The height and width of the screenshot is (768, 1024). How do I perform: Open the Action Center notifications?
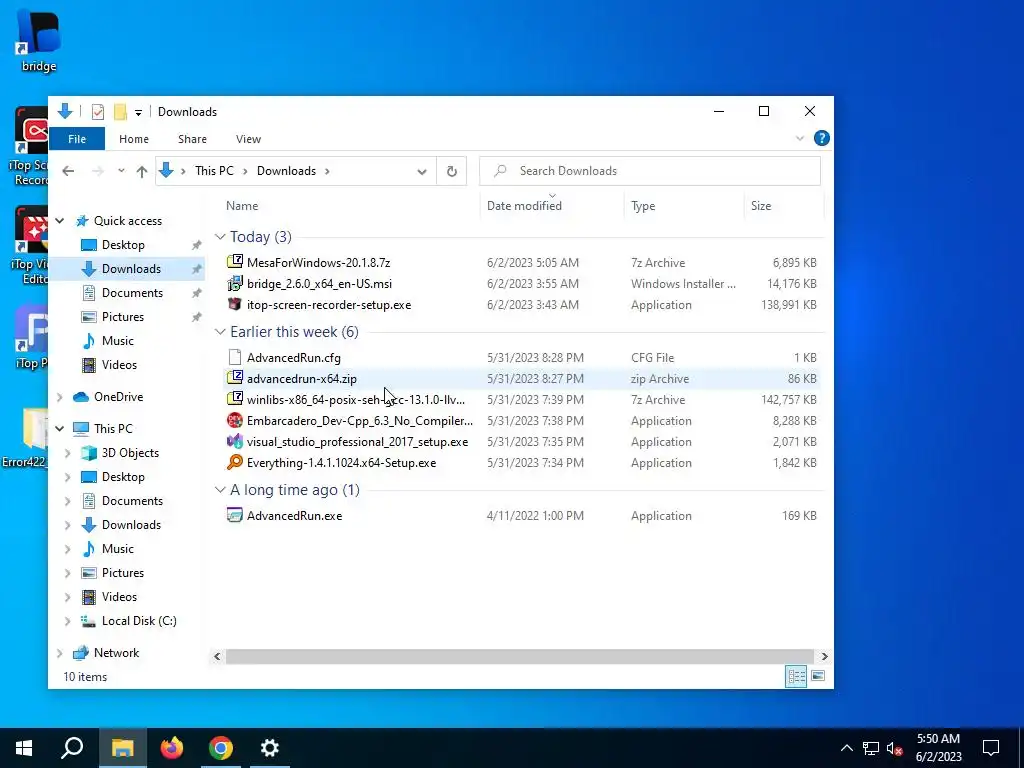(991, 748)
